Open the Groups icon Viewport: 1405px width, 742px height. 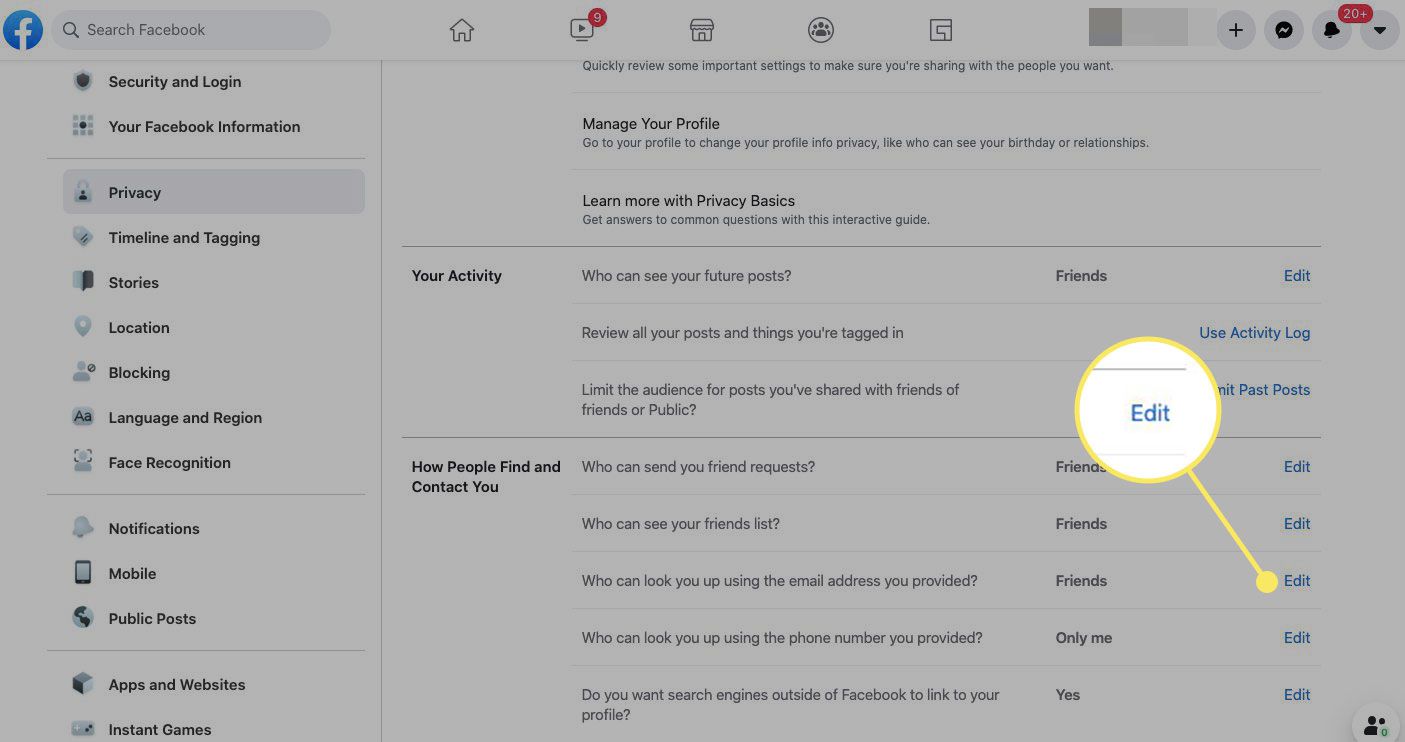point(821,30)
